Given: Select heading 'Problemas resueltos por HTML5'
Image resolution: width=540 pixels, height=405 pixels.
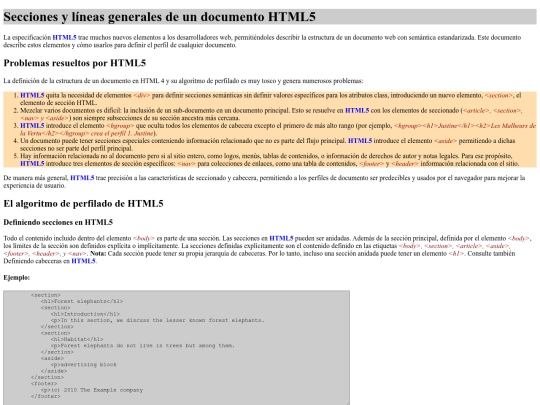Looking at the screenshot, I should point(75,63).
